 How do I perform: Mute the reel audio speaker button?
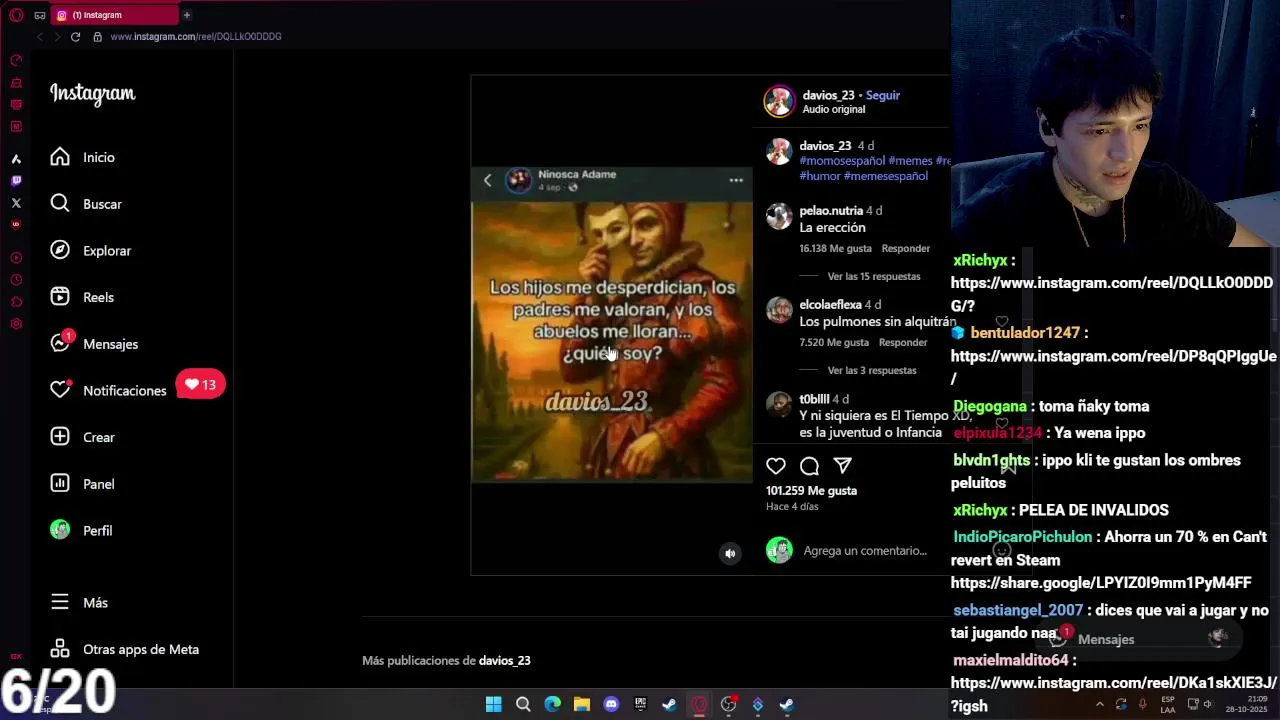click(730, 554)
